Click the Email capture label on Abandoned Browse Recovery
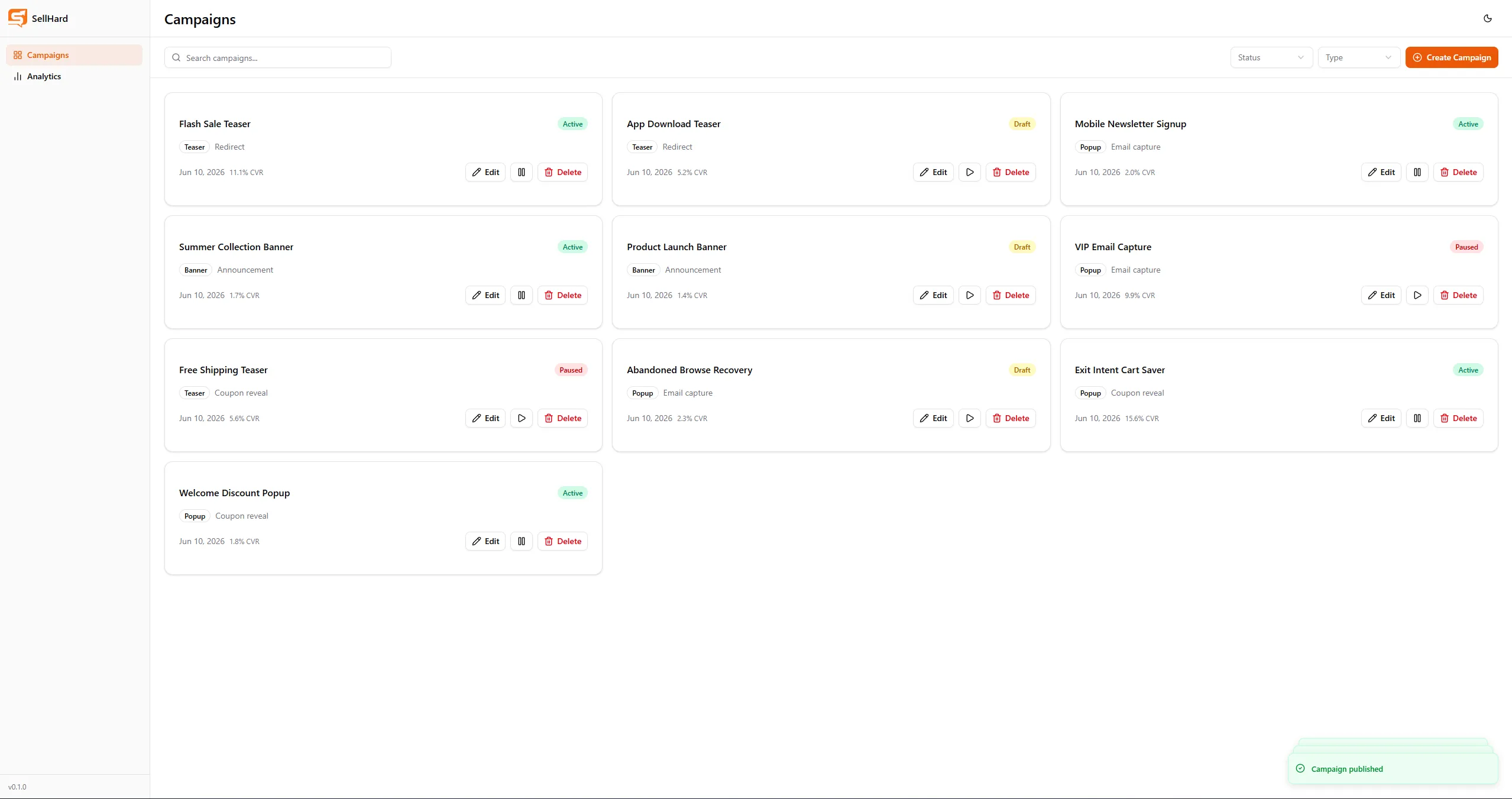 coord(688,393)
